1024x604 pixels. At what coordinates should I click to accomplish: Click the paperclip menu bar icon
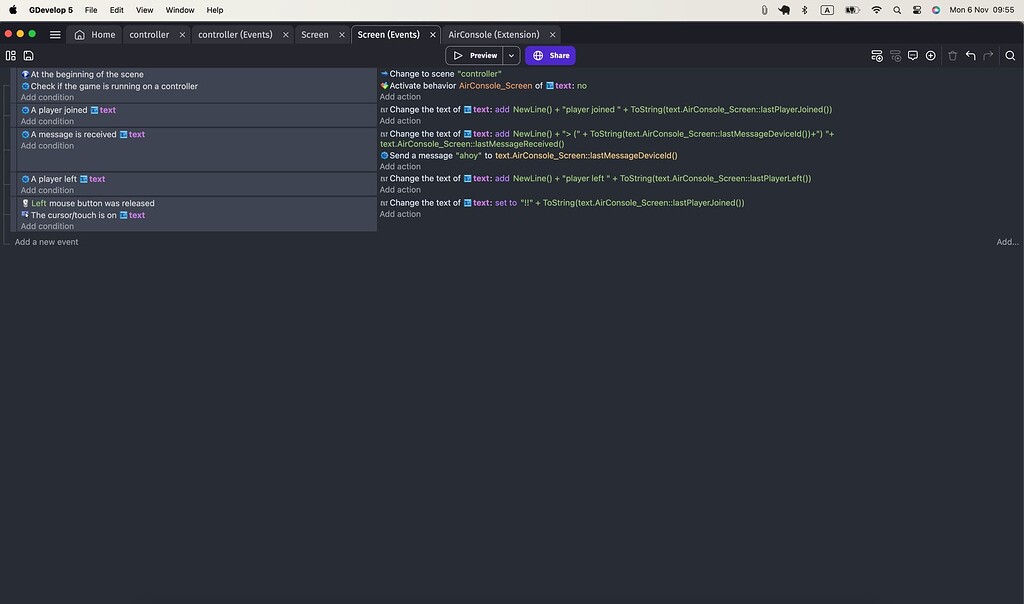pyautogui.click(x=764, y=10)
